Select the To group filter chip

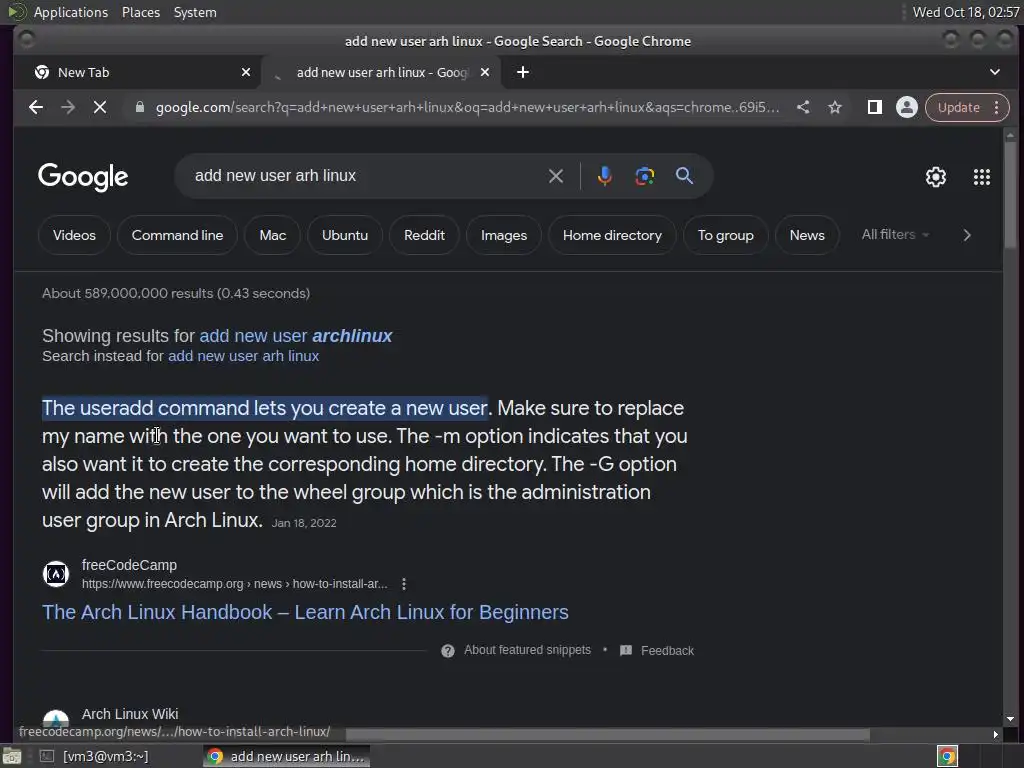[726, 235]
